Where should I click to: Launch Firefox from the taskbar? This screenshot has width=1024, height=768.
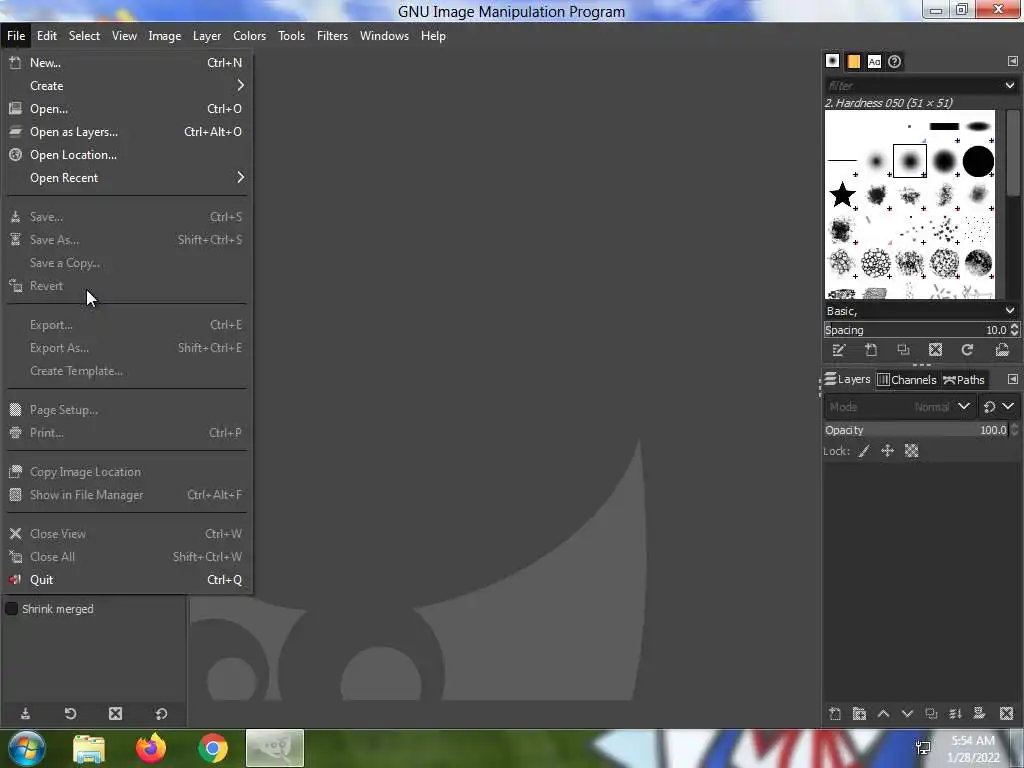(x=151, y=748)
